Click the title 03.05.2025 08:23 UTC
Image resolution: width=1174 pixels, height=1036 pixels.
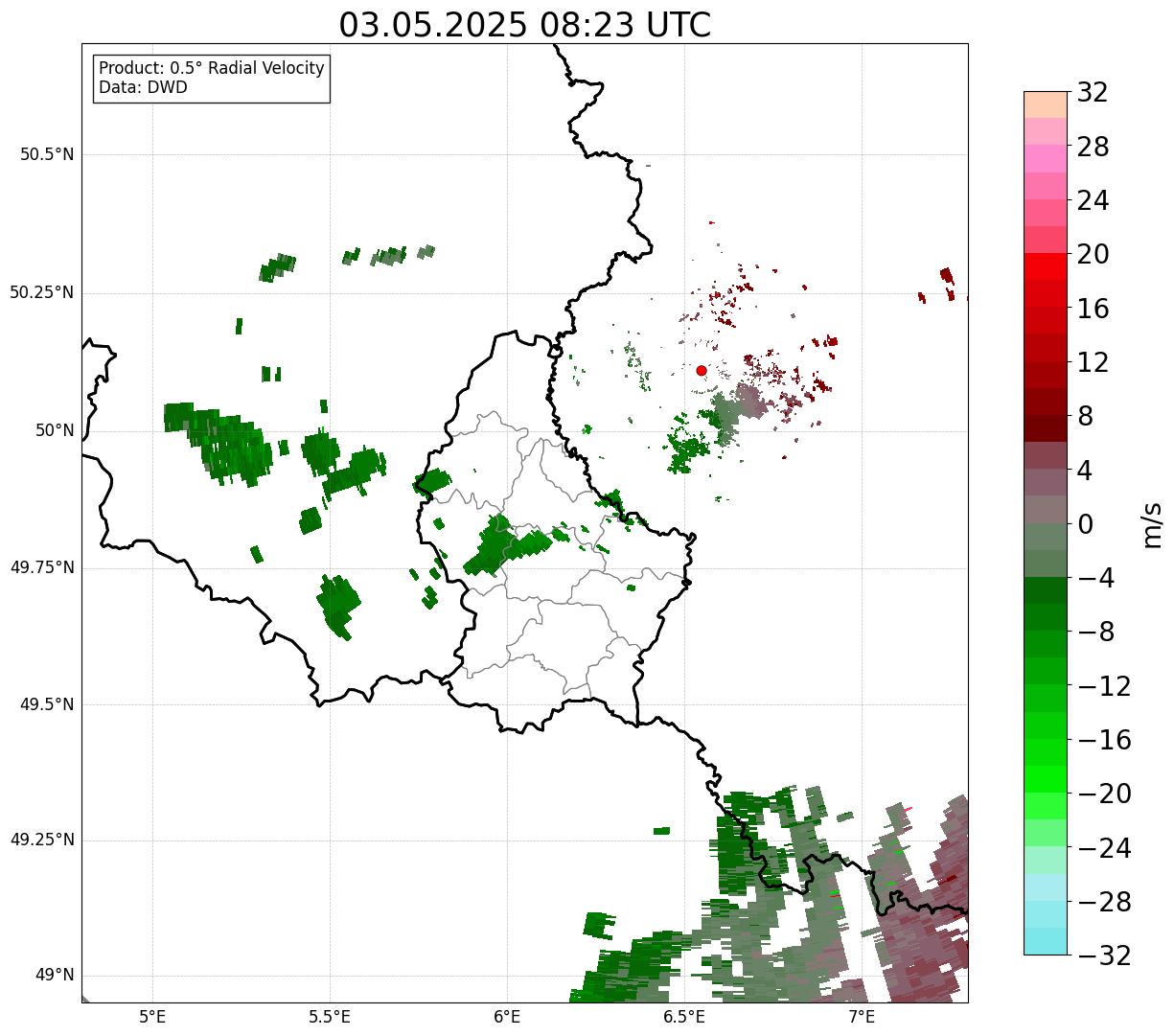(525, 24)
